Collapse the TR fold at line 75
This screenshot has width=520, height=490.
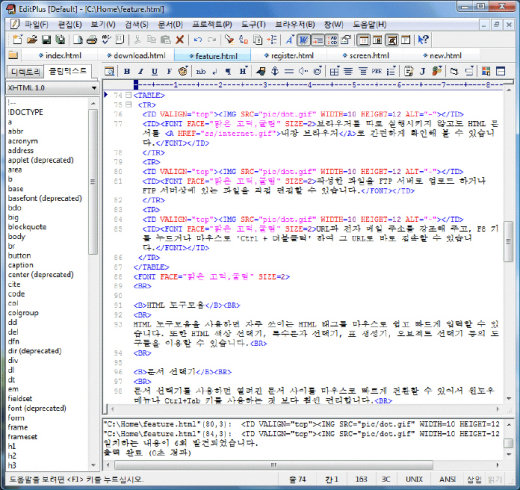pos(128,105)
